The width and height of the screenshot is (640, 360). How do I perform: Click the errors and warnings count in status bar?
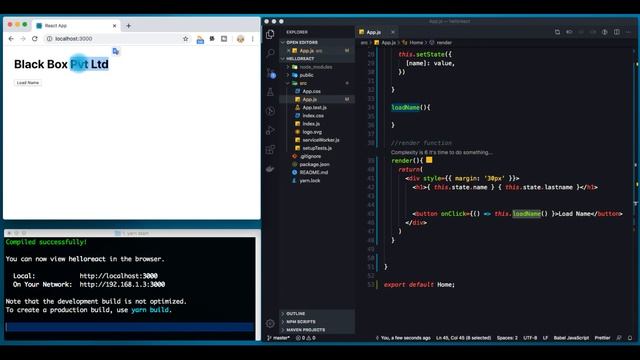click(x=306, y=338)
